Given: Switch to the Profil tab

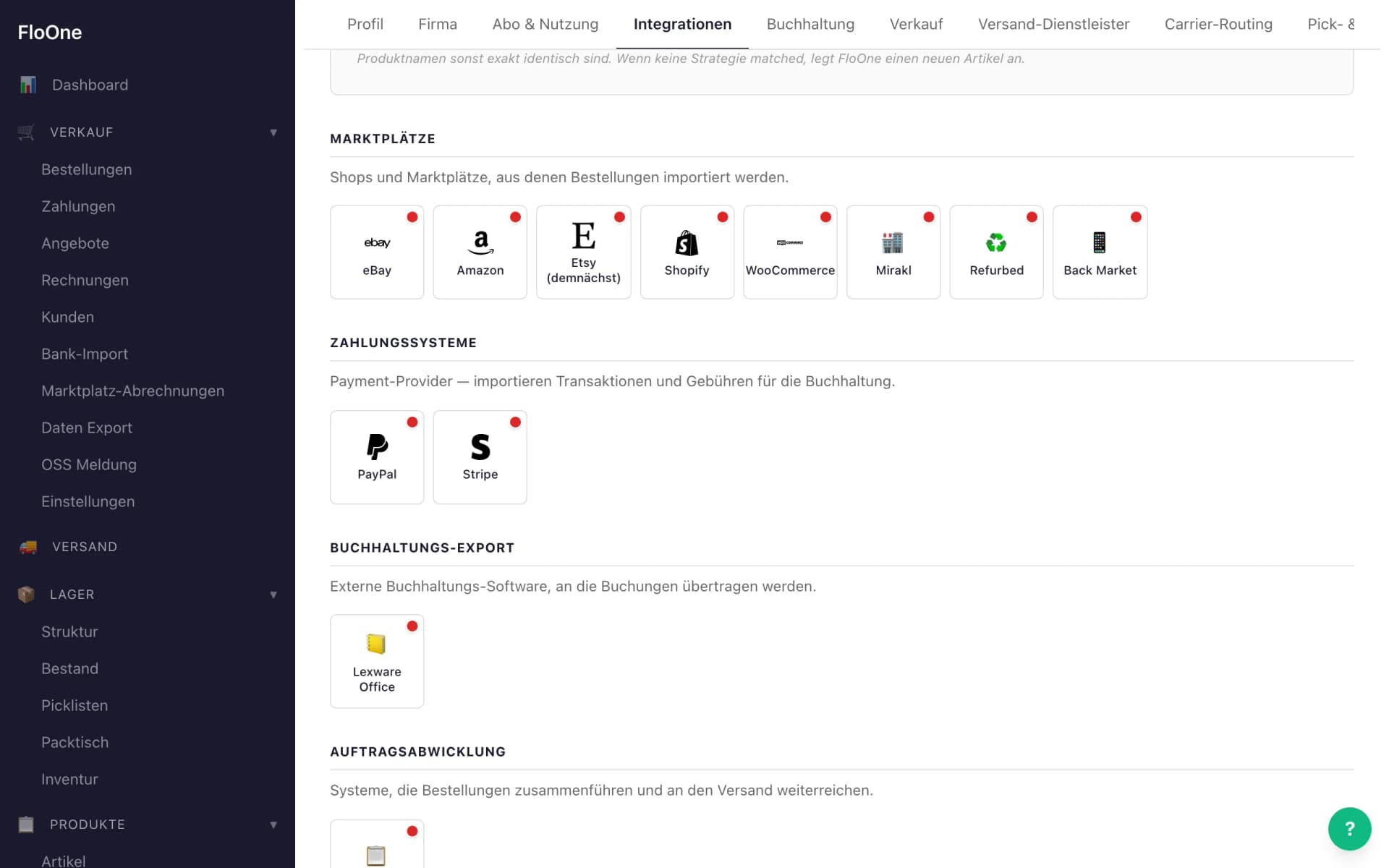Looking at the screenshot, I should point(365,24).
